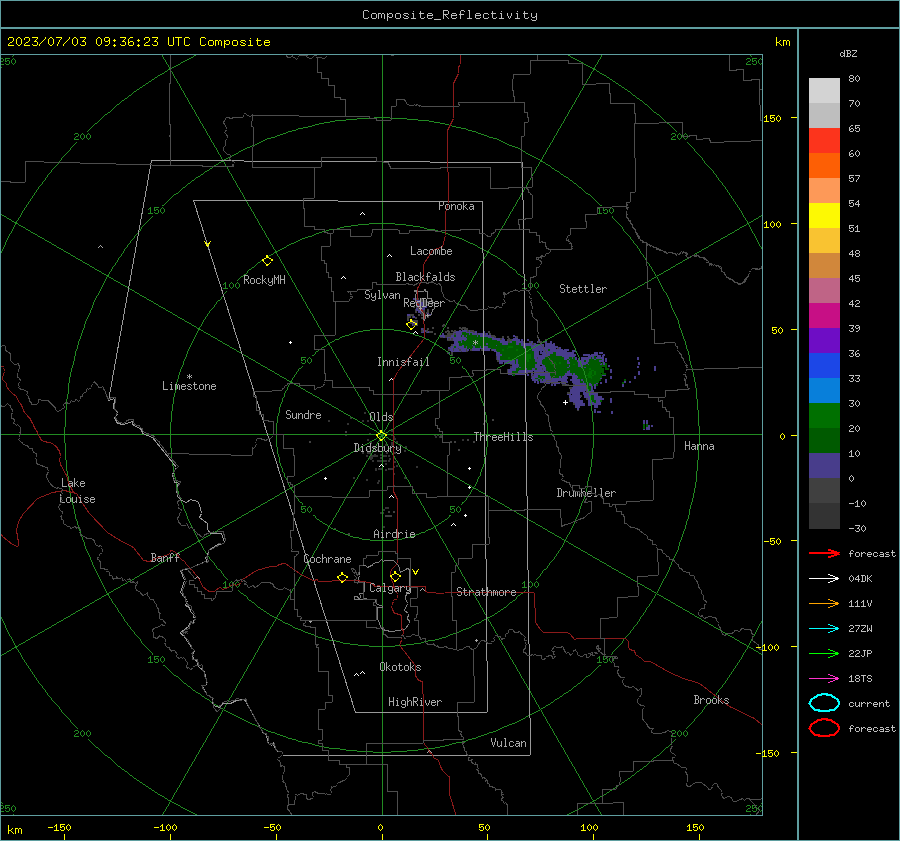The image size is (900, 841).
Task: Click the Airdrie city label
Action: [x=394, y=534]
